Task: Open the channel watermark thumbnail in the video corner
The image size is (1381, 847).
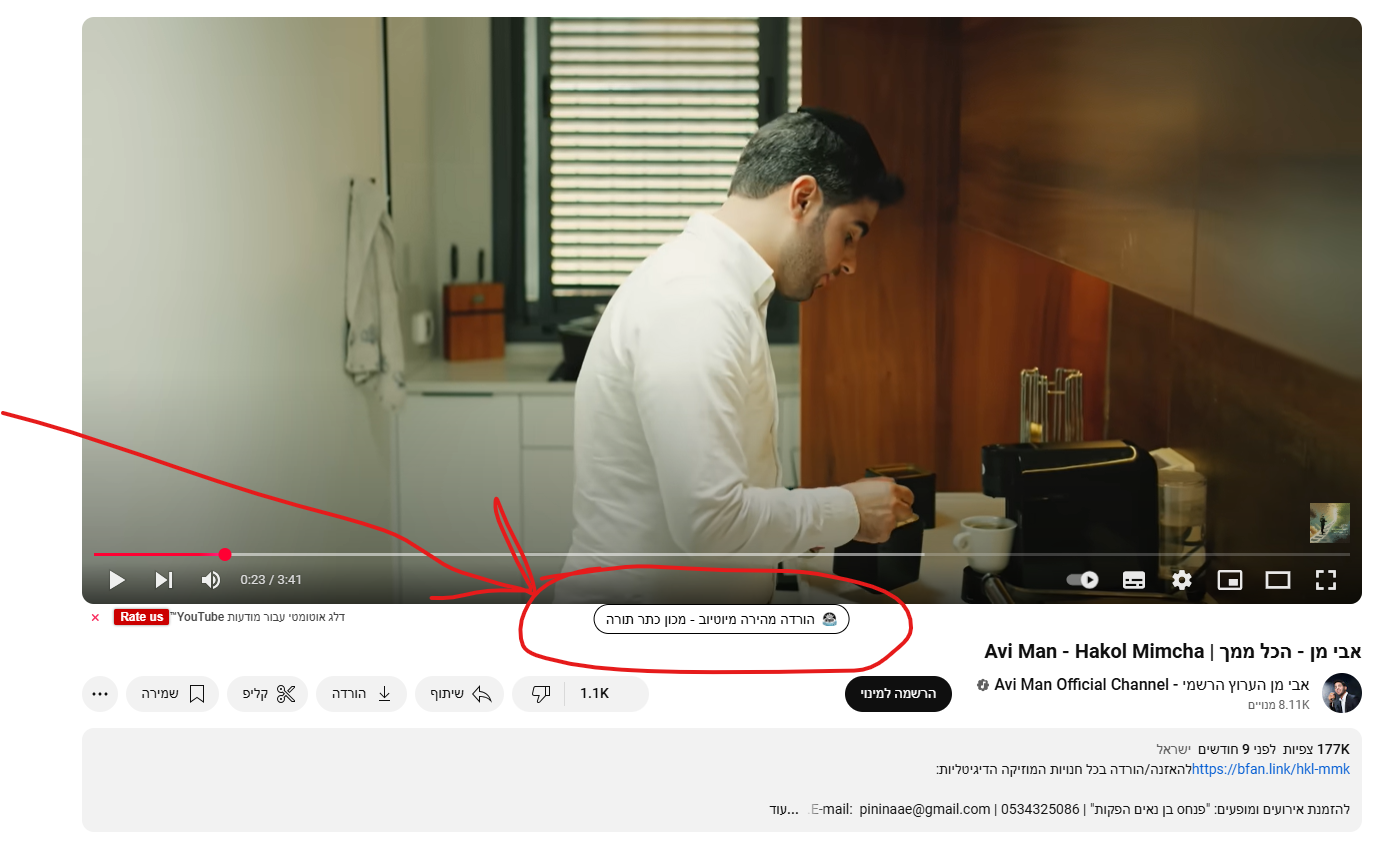Action: click(1330, 523)
